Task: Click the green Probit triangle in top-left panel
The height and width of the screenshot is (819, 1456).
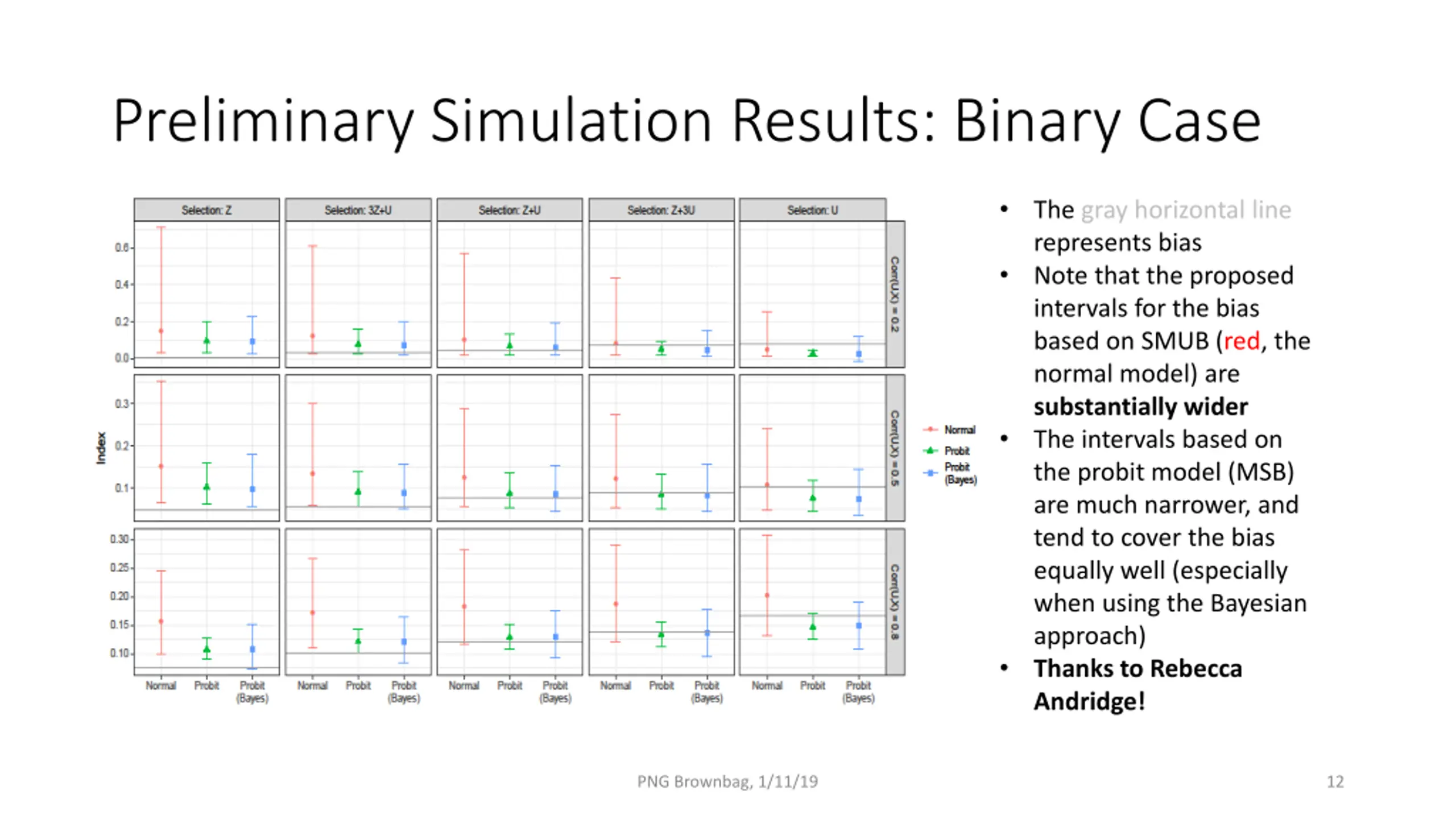Action: tap(207, 341)
